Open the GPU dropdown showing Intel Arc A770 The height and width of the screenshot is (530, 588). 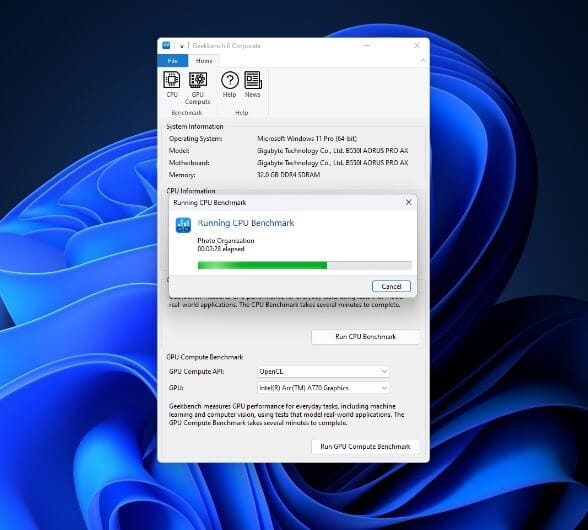(x=323, y=388)
